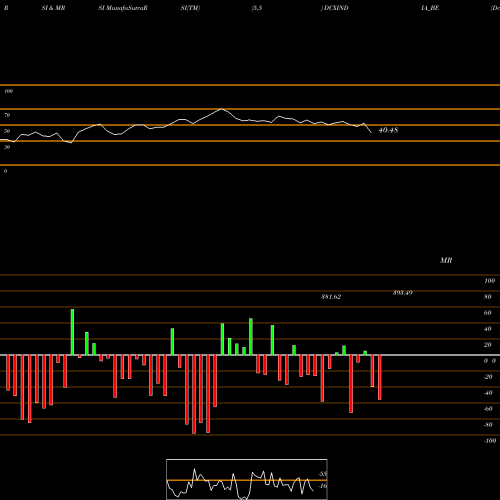Click the MR panel label

click(x=446, y=260)
